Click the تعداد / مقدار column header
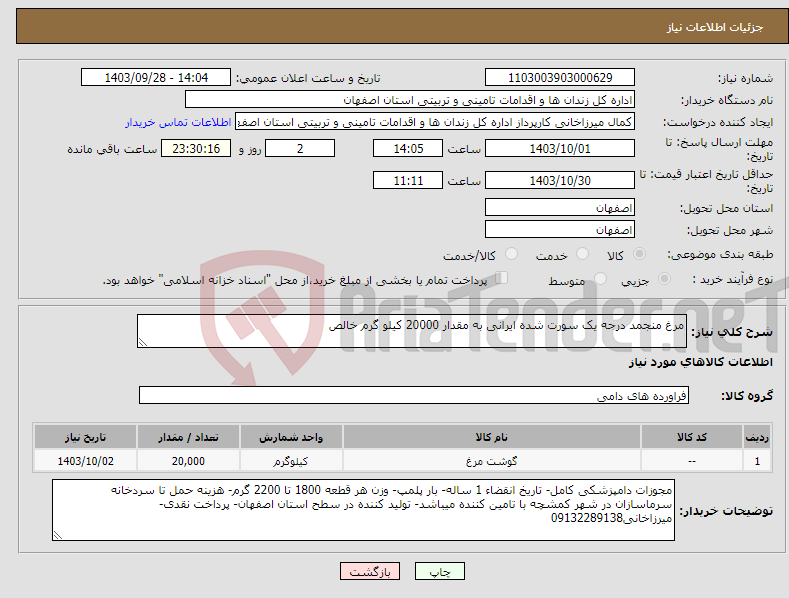The width and height of the screenshot is (789, 598). (188, 437)
